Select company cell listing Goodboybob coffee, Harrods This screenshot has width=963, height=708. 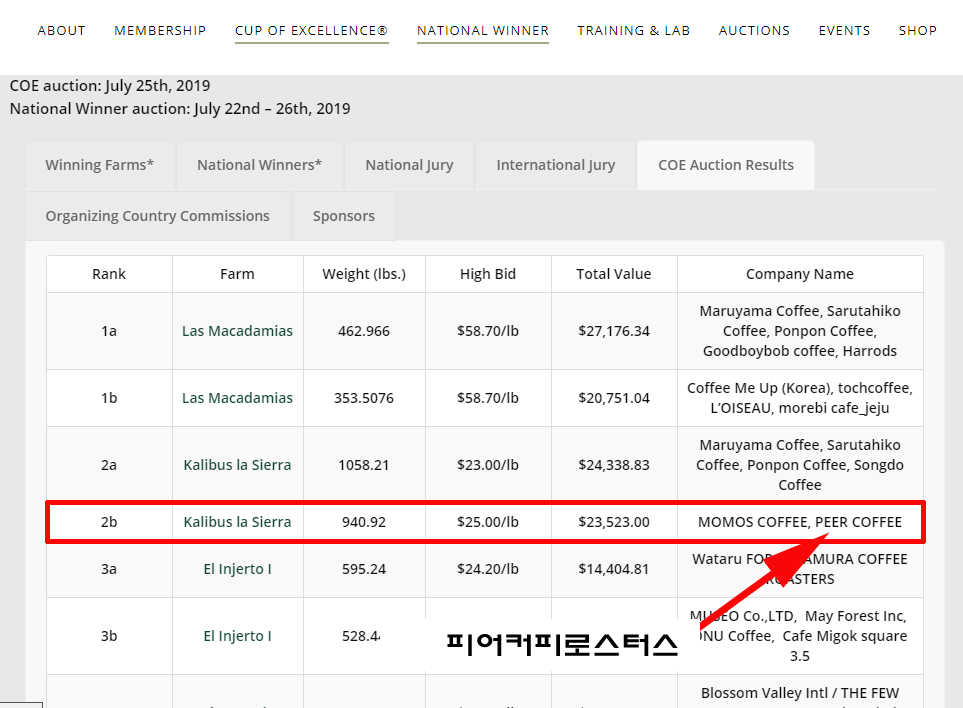800,331
